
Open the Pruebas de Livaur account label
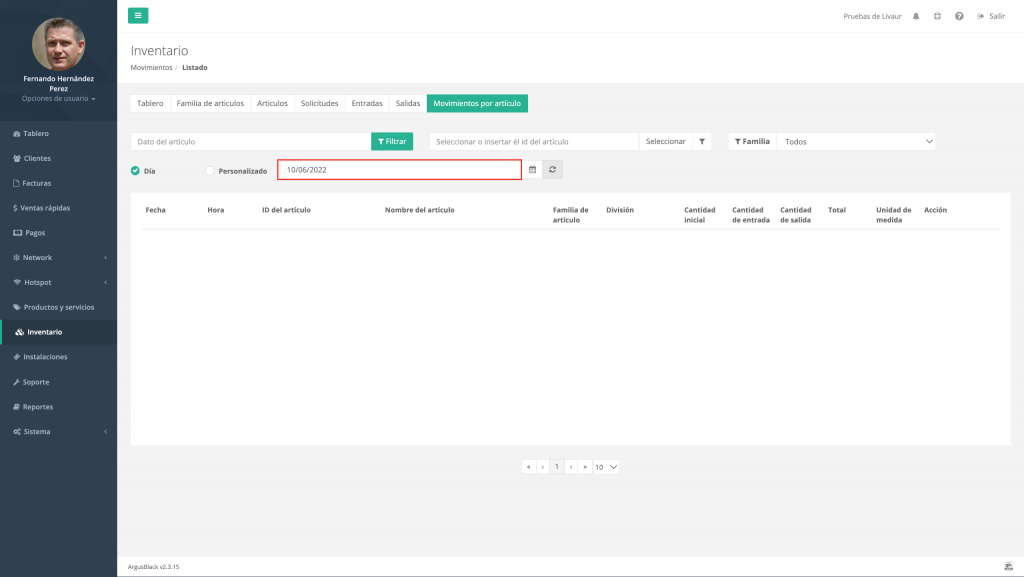(872, 16)
